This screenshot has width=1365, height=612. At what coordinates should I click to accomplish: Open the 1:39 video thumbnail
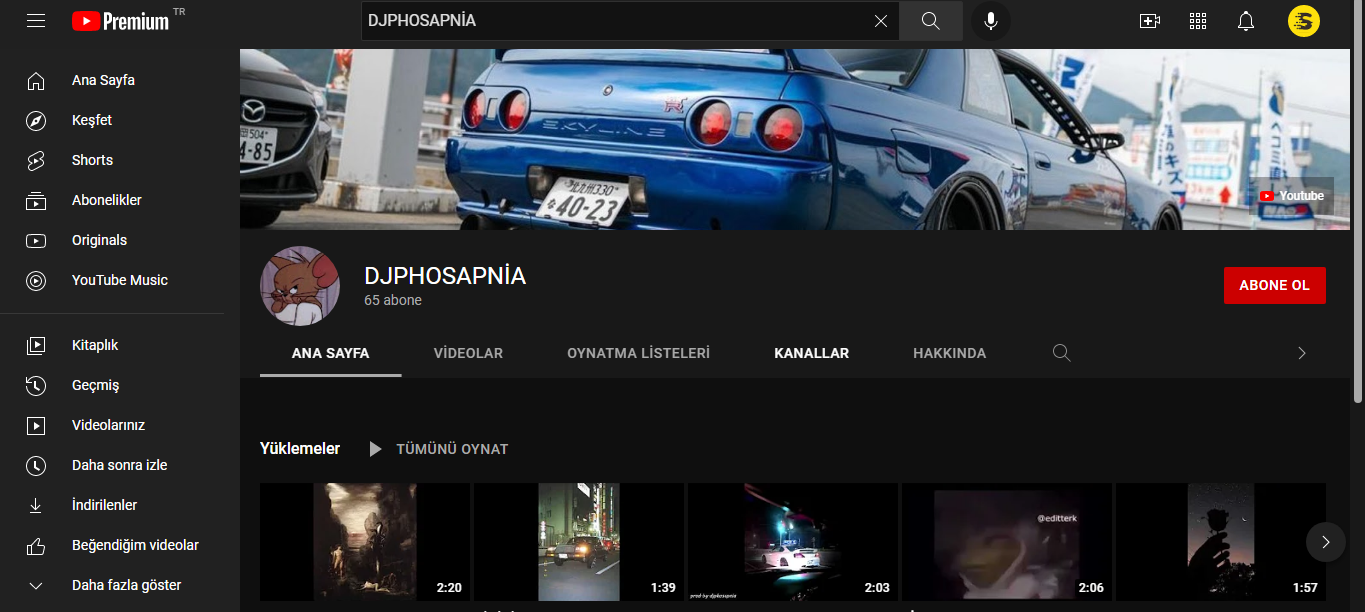(579, 542)
